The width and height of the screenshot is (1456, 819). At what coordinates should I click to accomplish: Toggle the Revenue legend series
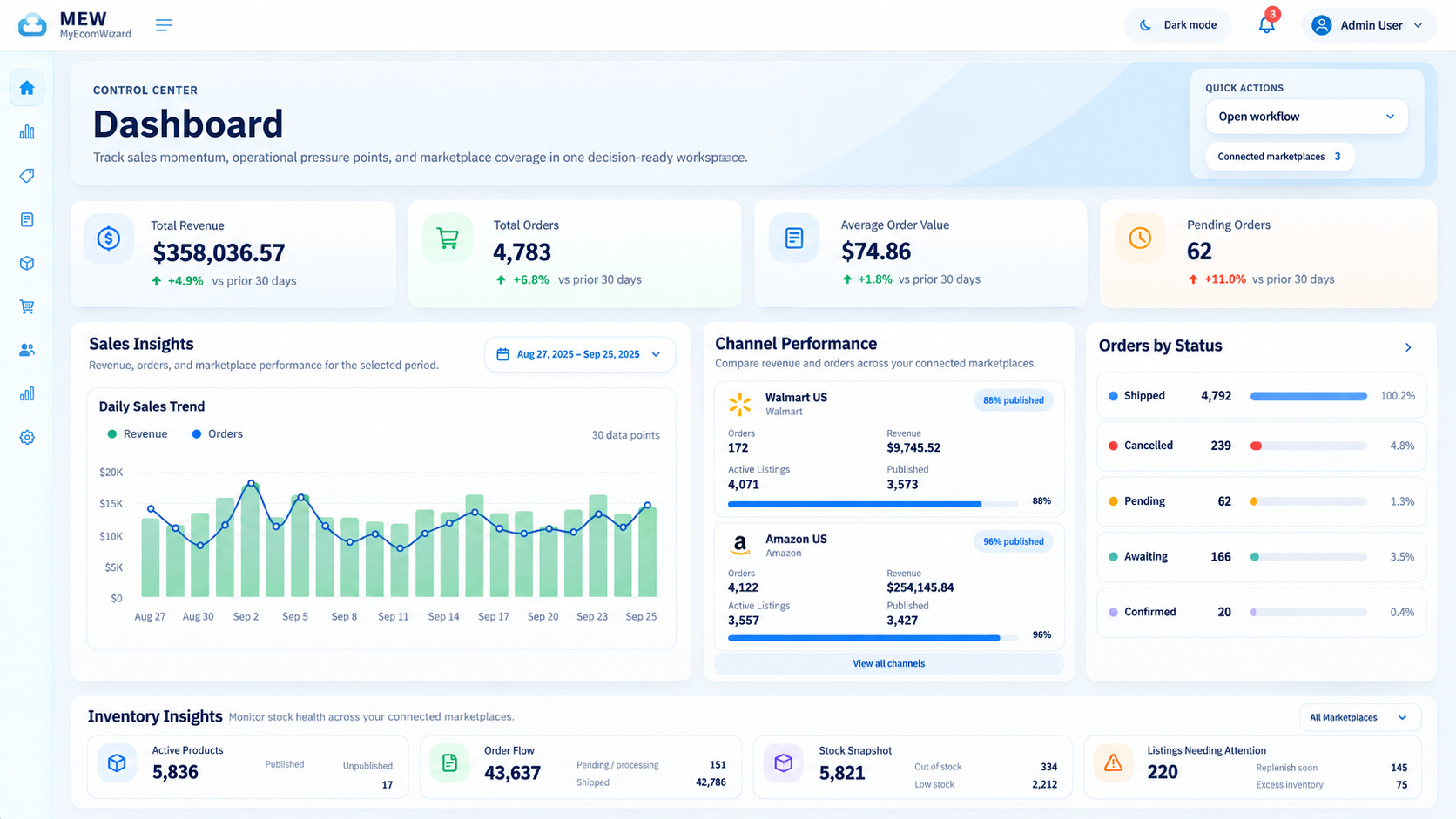coord(137,433)
